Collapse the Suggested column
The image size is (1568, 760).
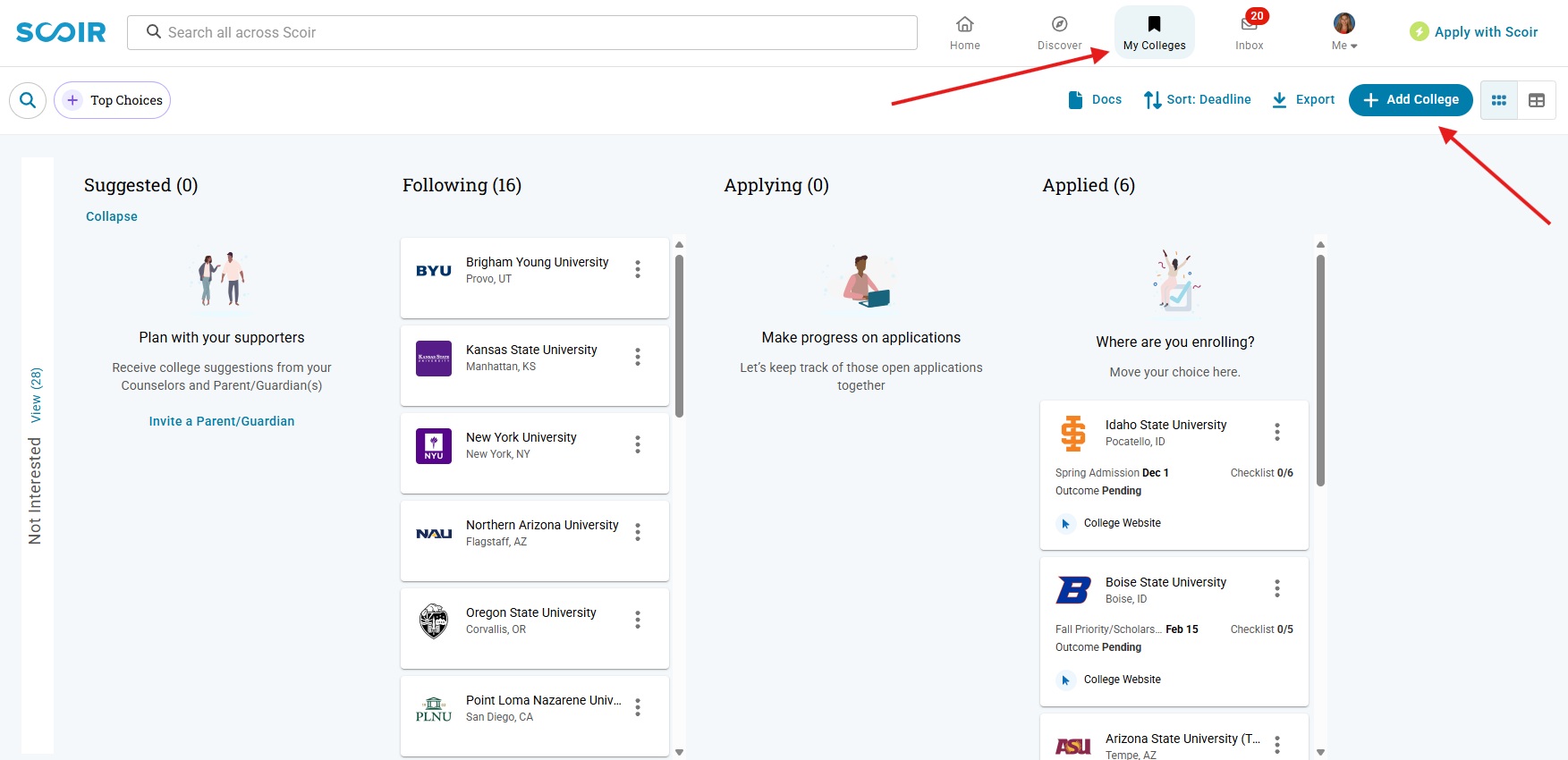pyautogui.click(x=112, y=216)
